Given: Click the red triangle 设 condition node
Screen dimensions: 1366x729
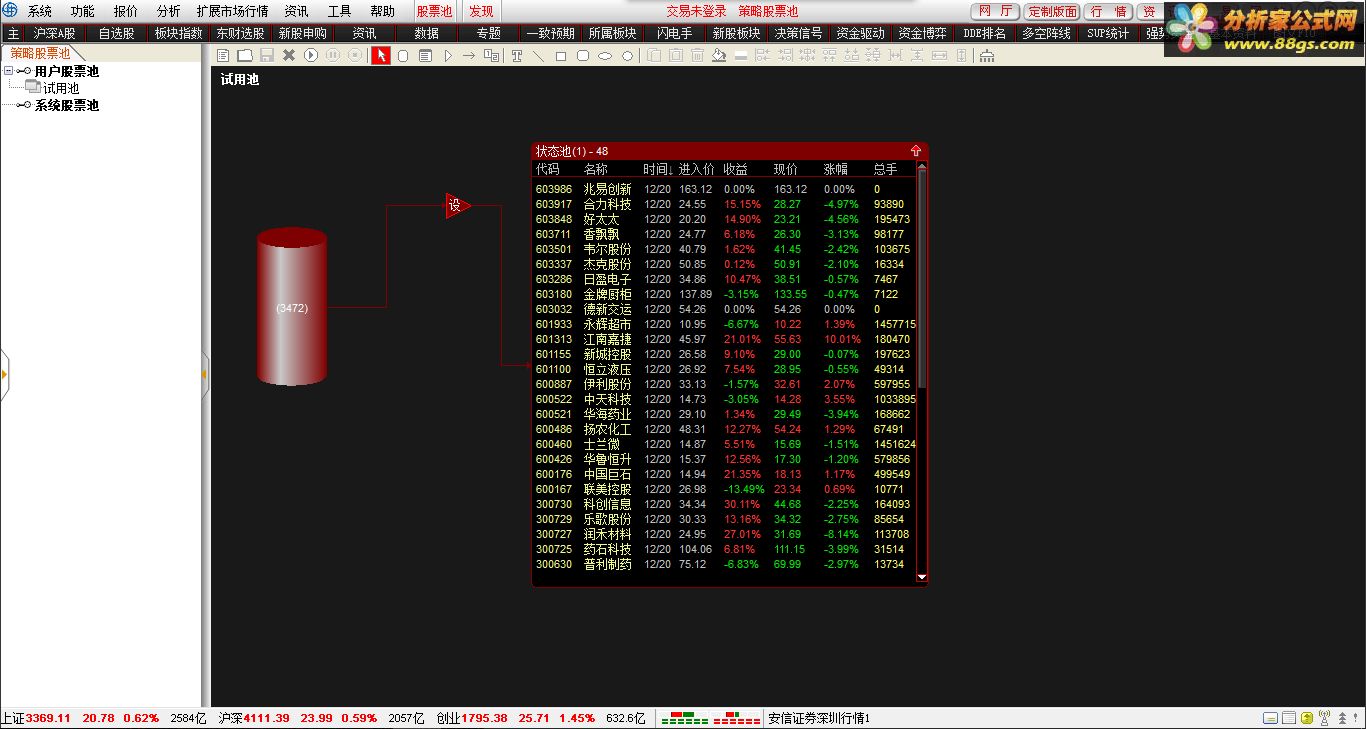Looking at the screenshot, I should [x=456, y=206].
